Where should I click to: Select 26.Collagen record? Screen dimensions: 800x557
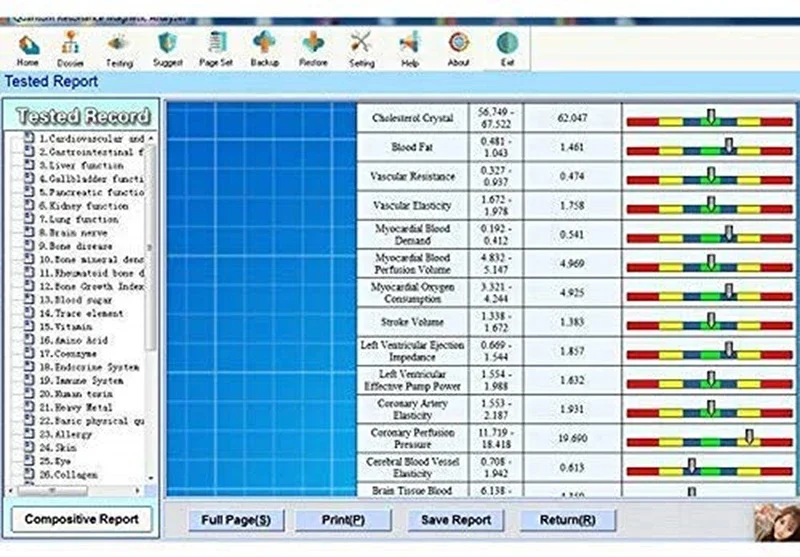(68, 474)
